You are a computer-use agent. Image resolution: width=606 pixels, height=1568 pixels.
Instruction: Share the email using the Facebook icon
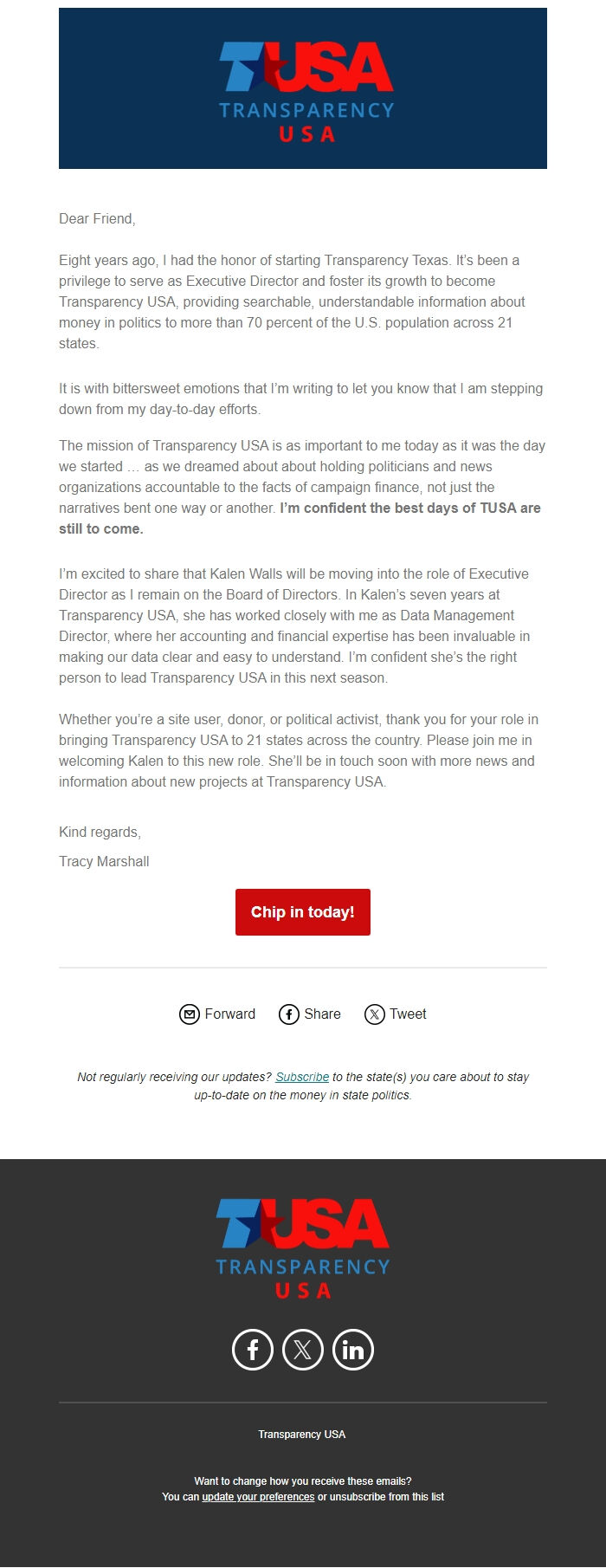pyautogui.click(x=288, y=1014)
